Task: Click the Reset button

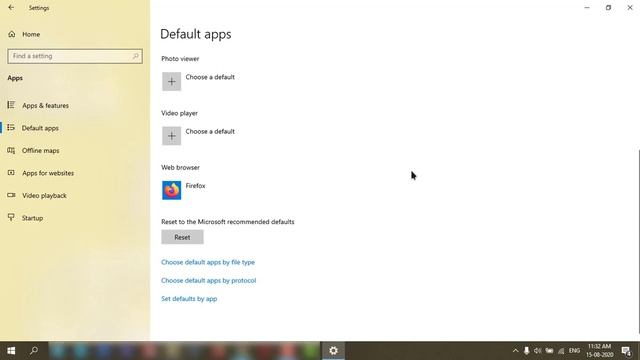Action: point(182,237)
